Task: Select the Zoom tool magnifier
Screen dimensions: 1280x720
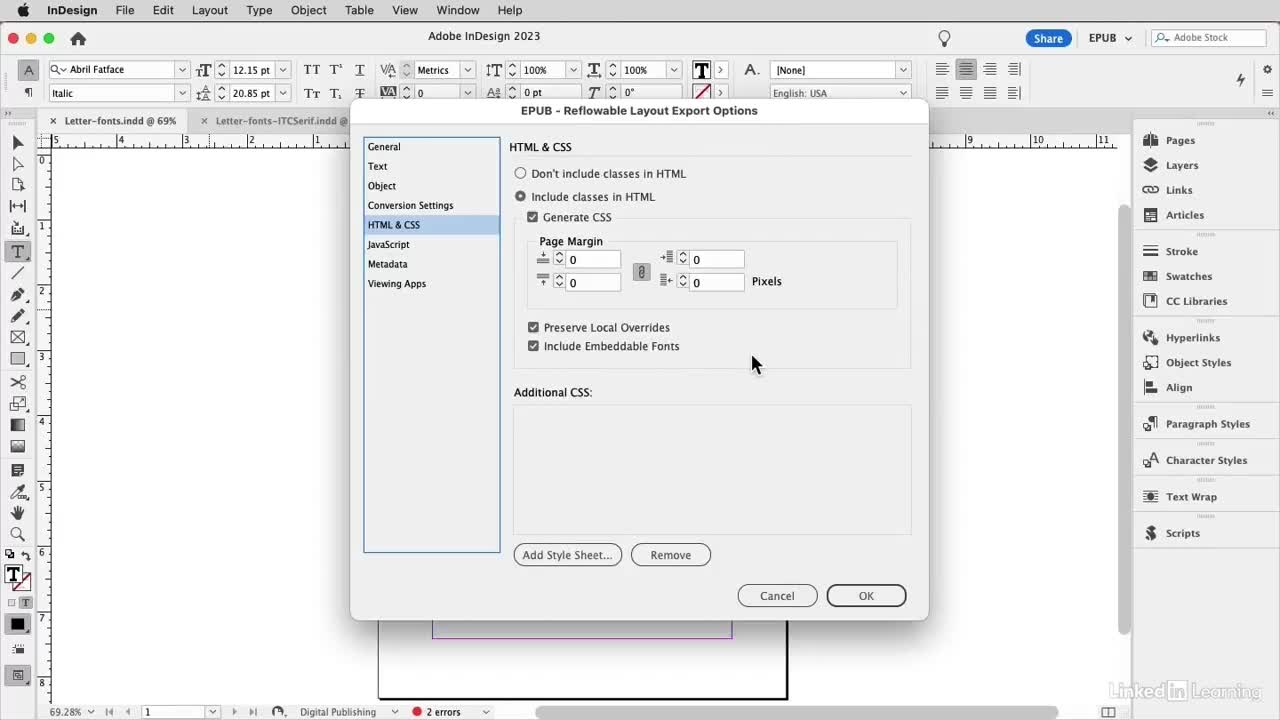Action: (17, 535)
